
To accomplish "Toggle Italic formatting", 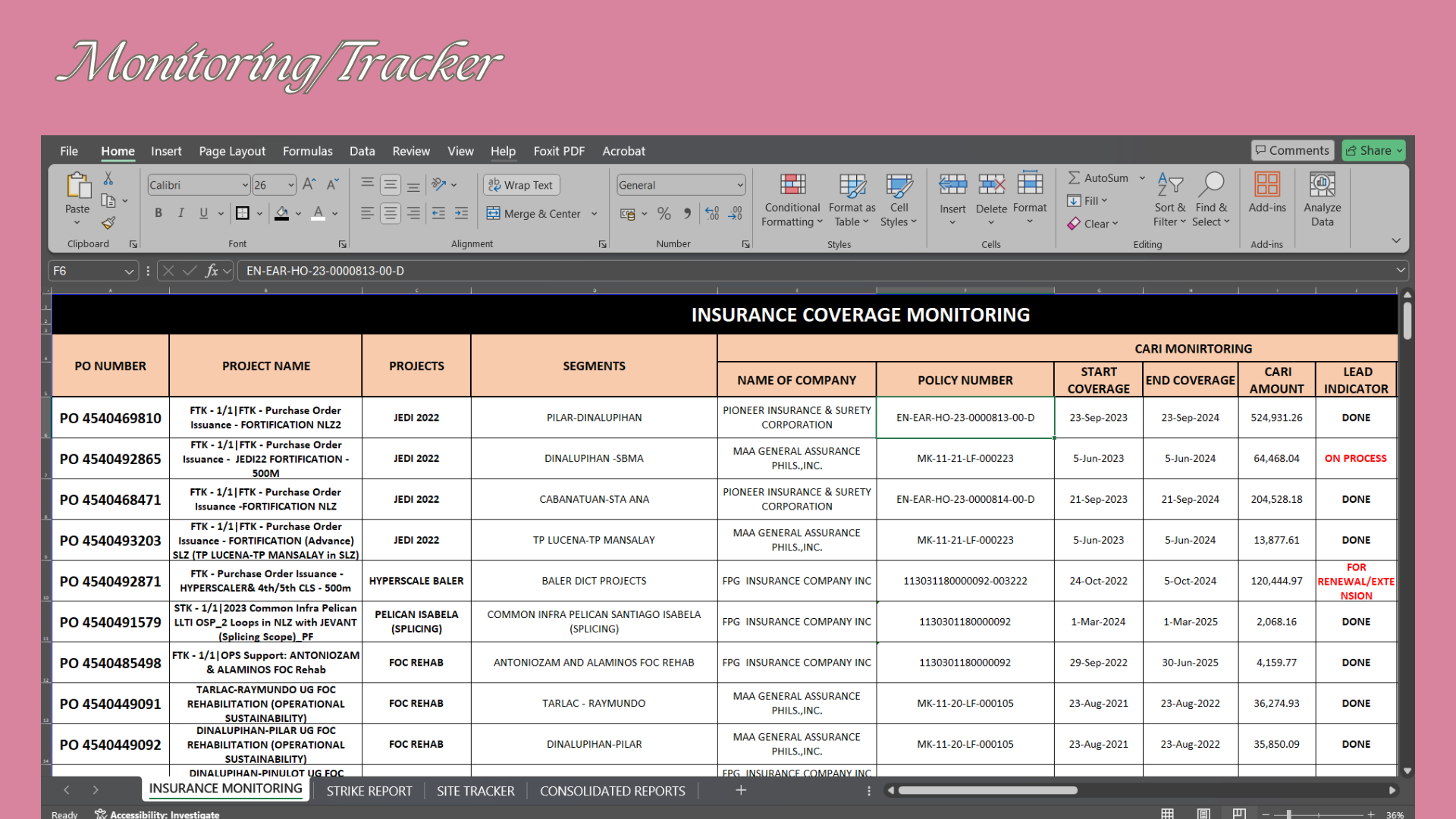I will point(180,213).
